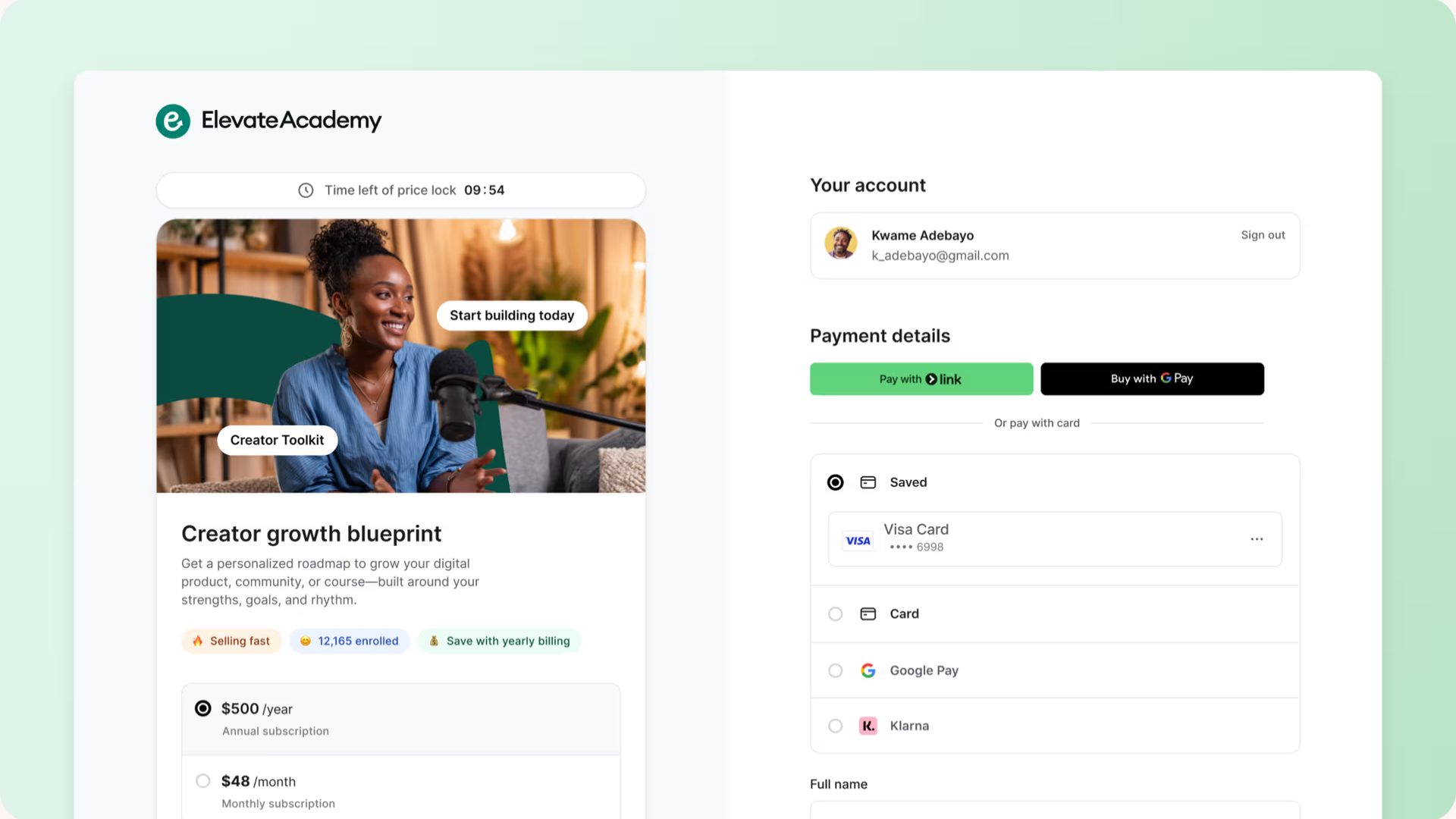Click the Visa Card ending 6998 text

pos(916,538)
